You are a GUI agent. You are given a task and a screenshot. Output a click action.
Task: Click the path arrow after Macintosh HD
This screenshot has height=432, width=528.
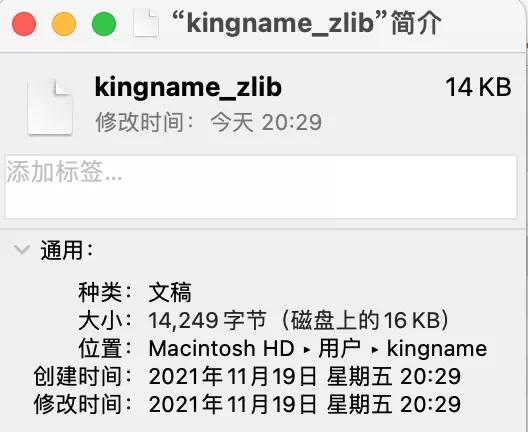point(306,350)
